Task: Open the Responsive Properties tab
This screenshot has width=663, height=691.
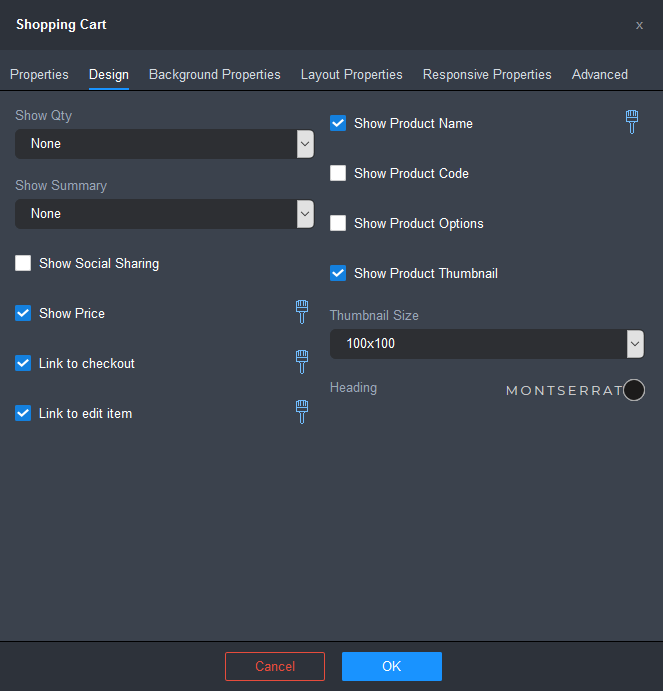Action: pos(487,74)
